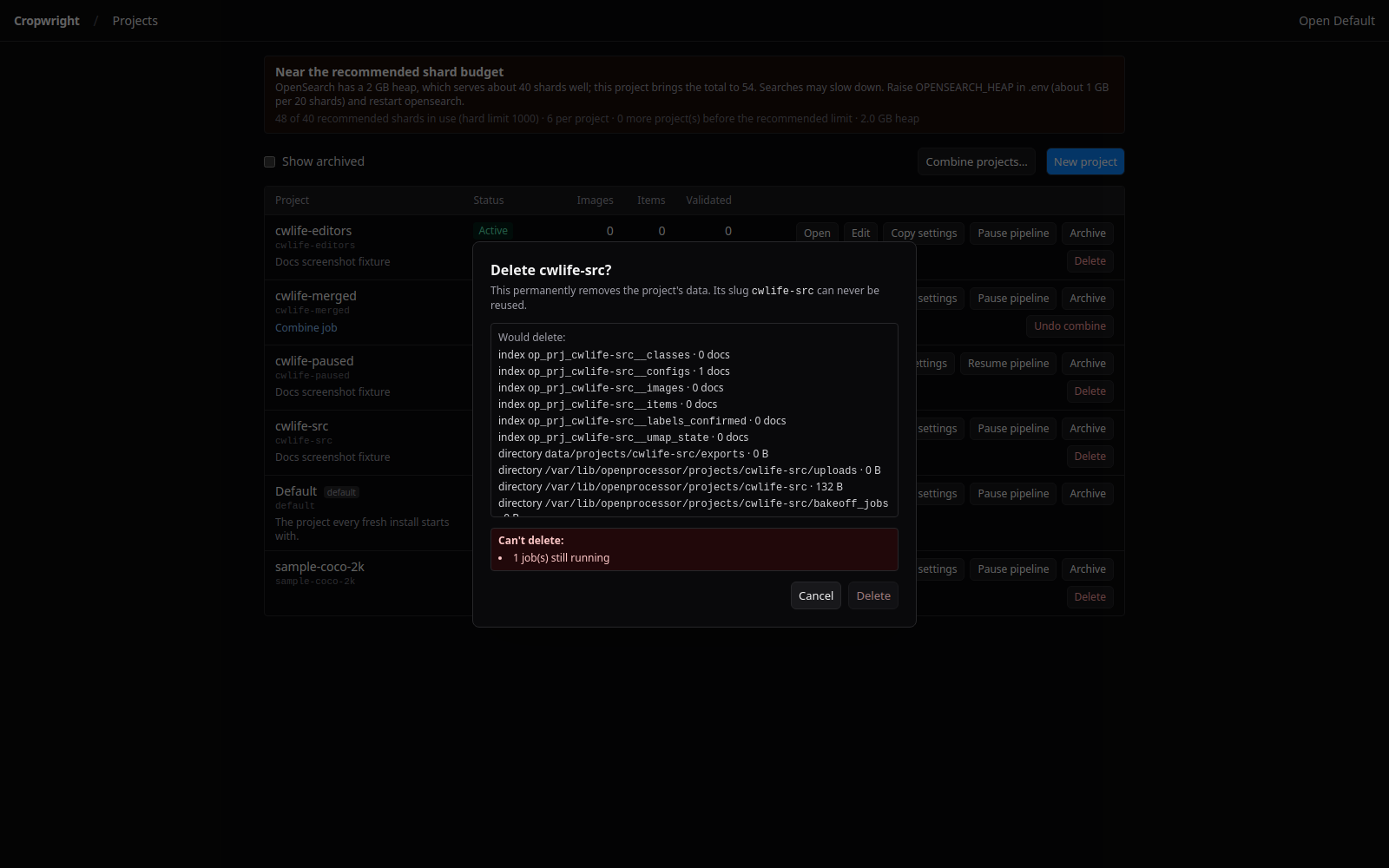Toggle the Show archived checkbox

point(270,161)
